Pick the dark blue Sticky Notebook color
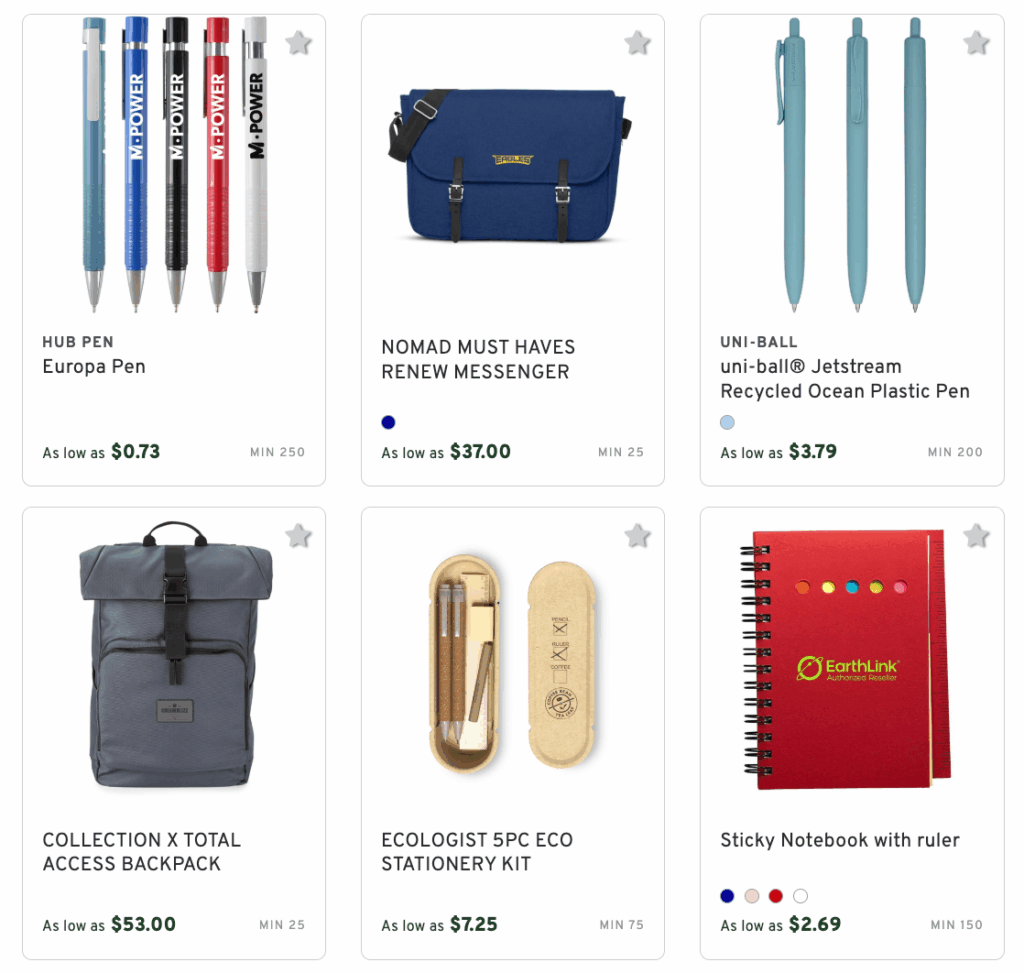 (728, 896)
